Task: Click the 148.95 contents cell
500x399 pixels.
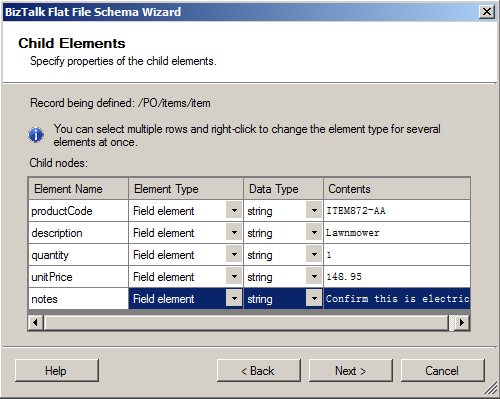Action: pos(397,277)
